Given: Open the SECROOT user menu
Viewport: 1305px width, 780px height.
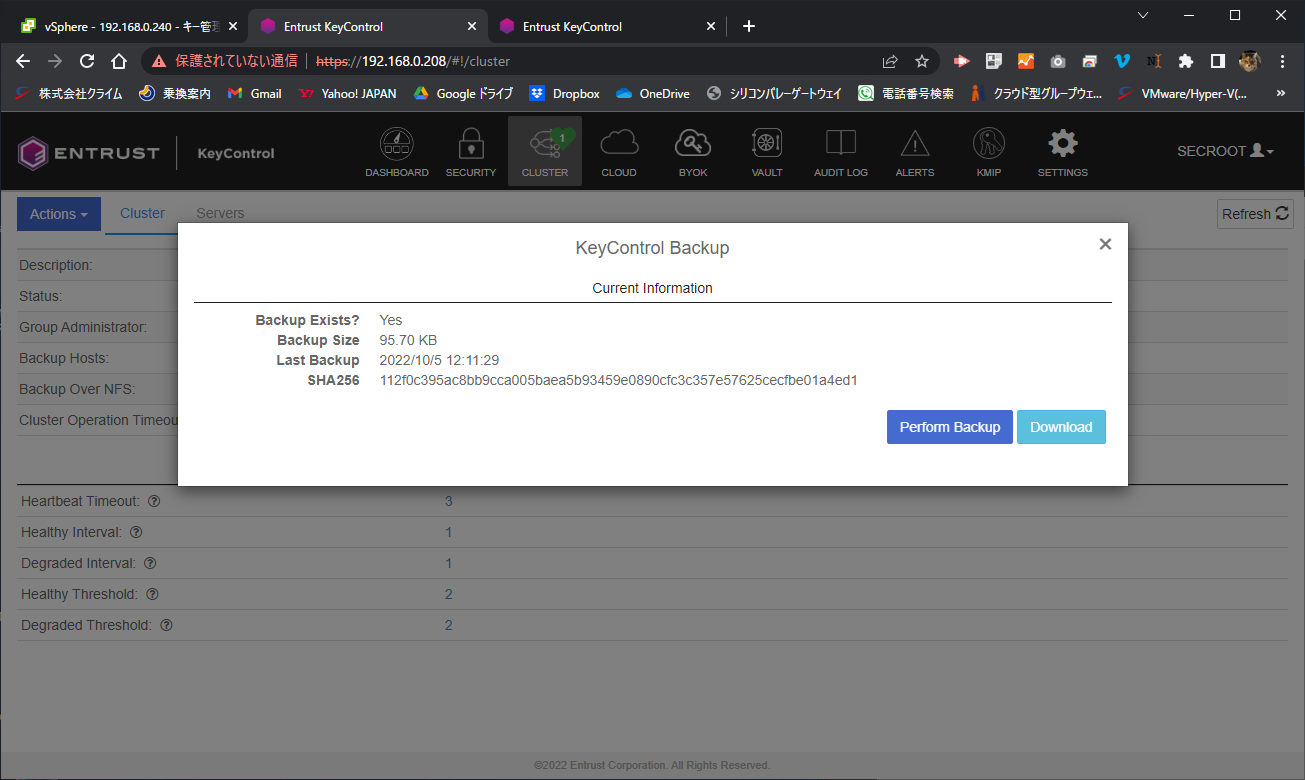Looking at the screenshot, I should point(1225,151).
